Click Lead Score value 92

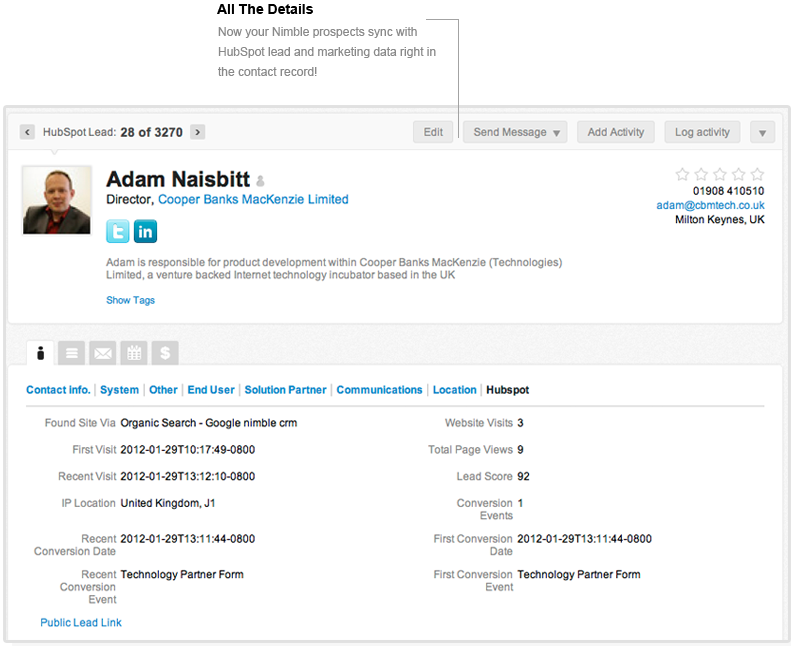(x=524, y=477)
